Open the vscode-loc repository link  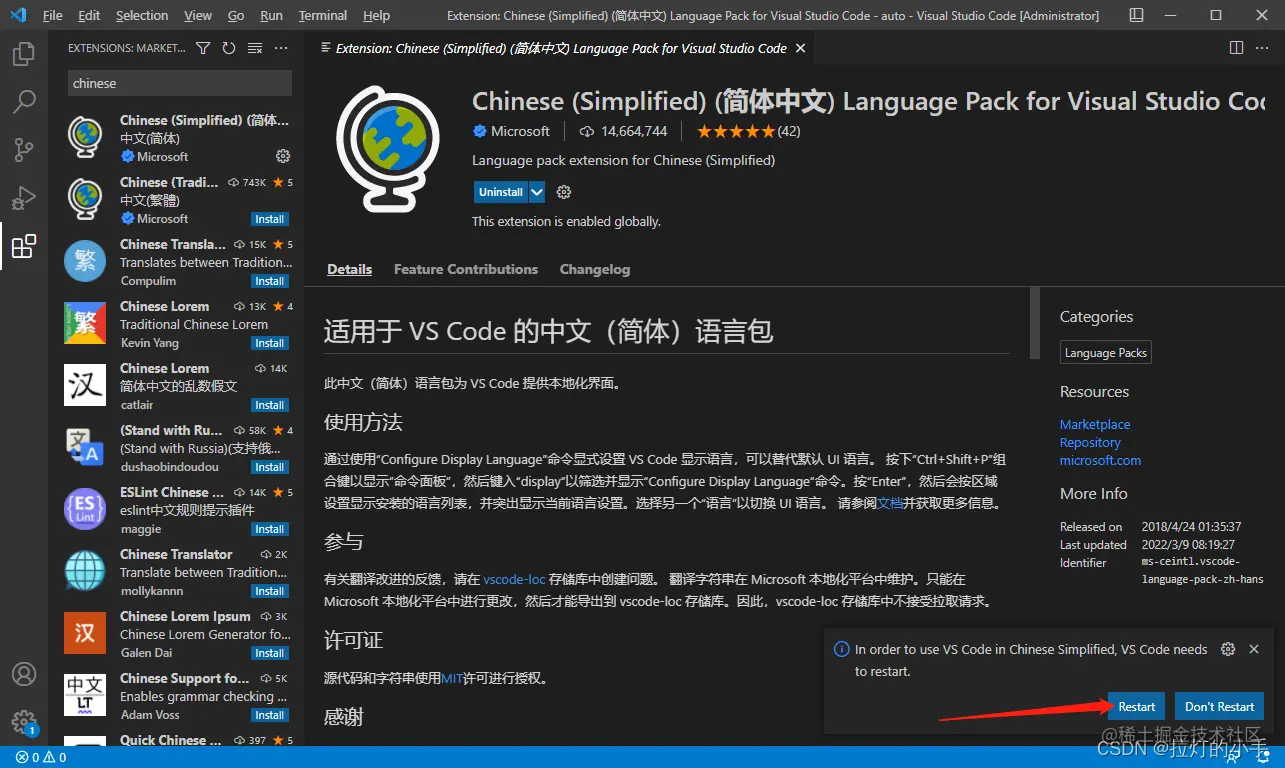(514, 578)
